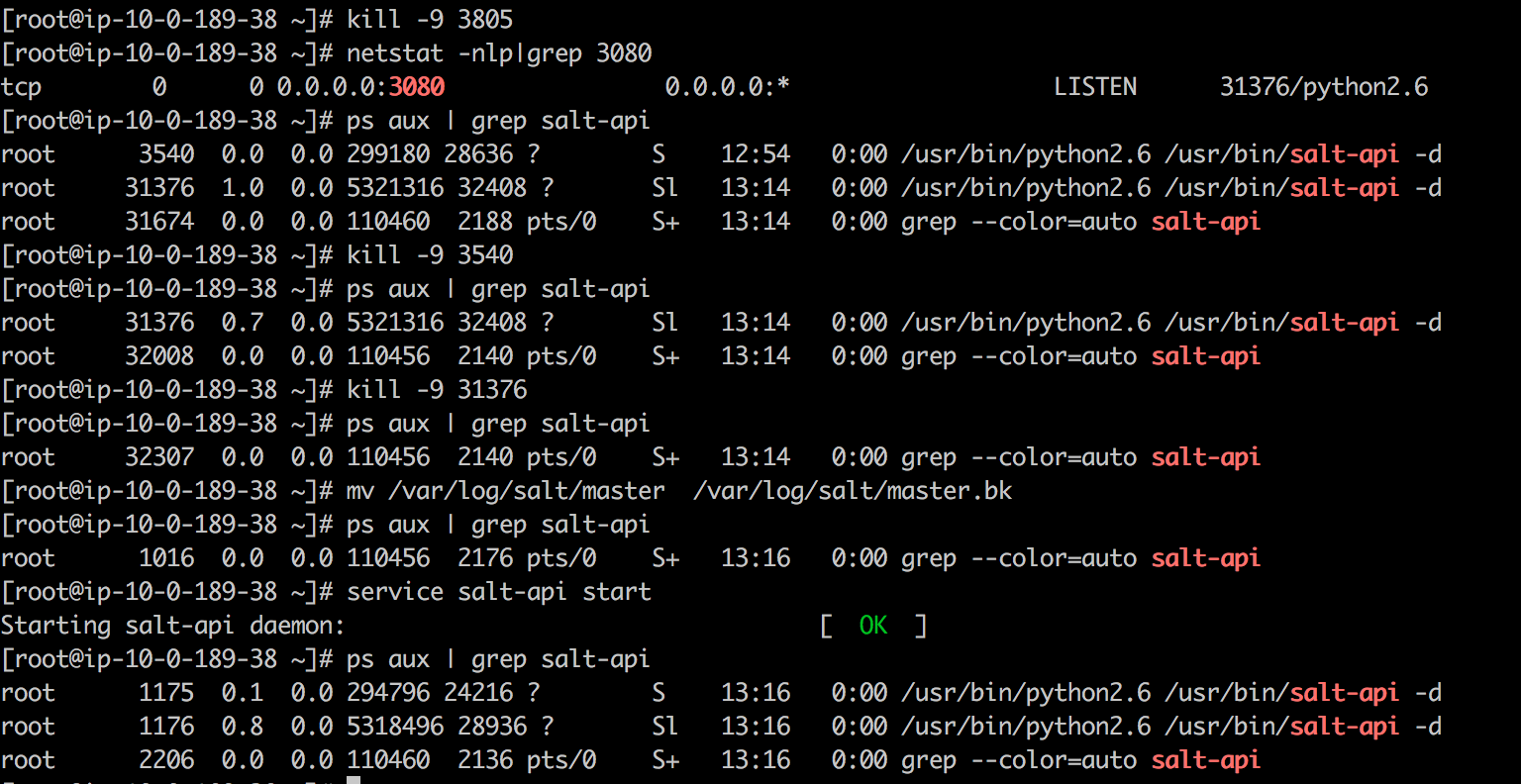Click the 31376/python2.6 process entry
Screen dimensions: 1521x784
point(1324,87)
